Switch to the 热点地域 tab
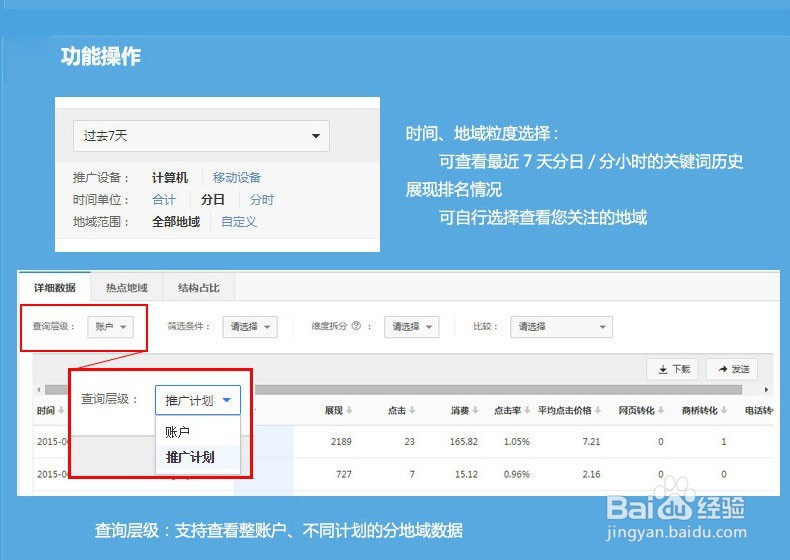 (126, 287)
